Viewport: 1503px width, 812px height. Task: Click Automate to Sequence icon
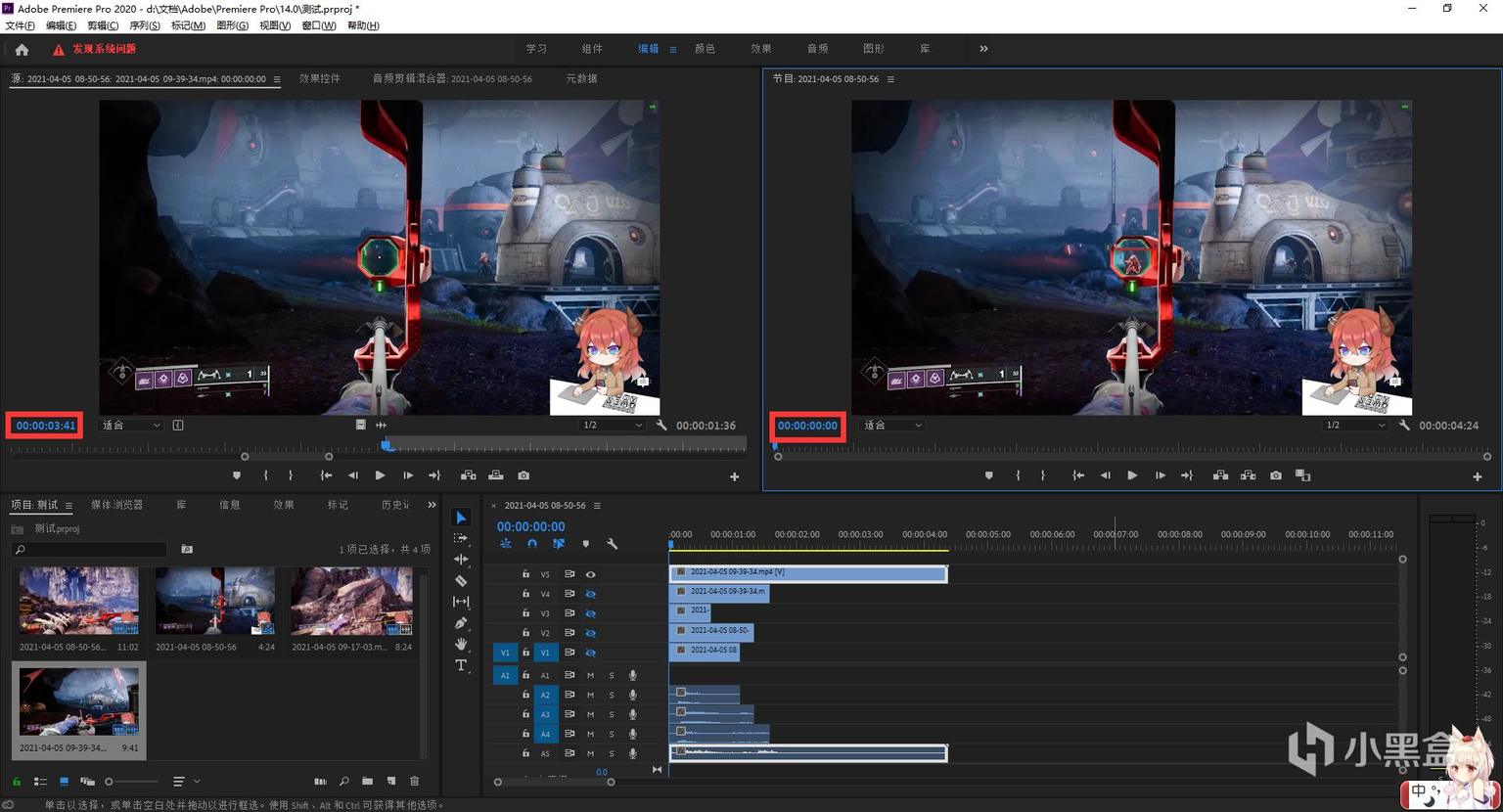(x=320, y=782)
